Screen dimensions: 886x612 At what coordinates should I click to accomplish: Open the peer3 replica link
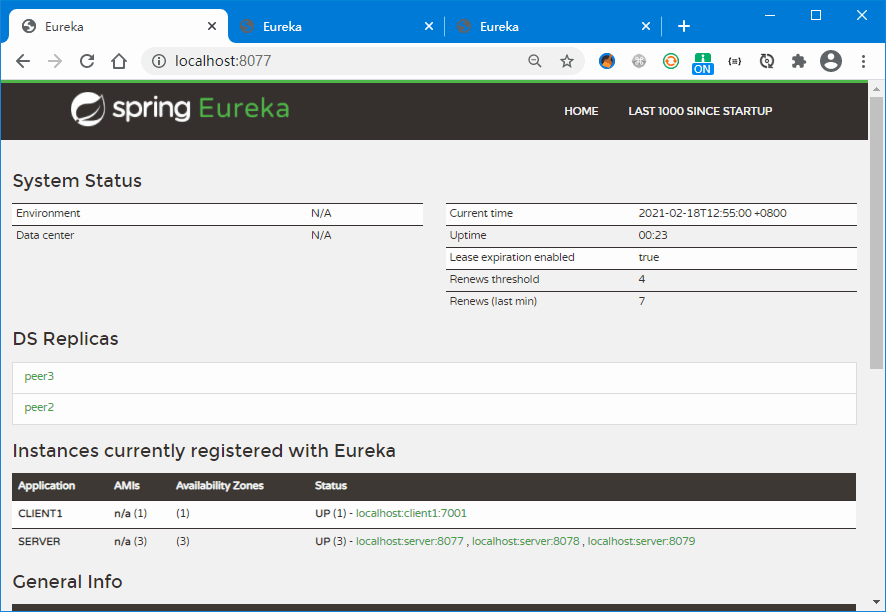click(x=39, y=376)
